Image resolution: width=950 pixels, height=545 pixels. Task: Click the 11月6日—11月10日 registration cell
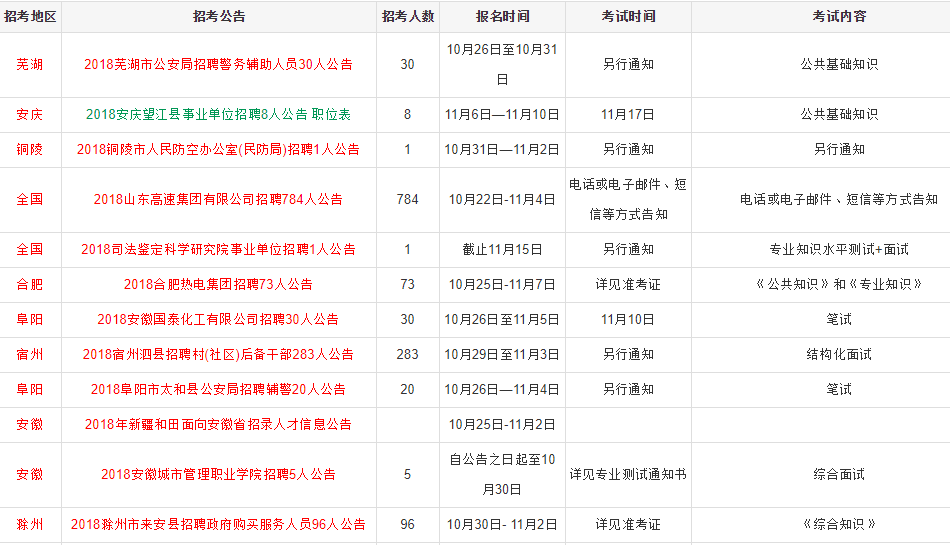(502, 114)
